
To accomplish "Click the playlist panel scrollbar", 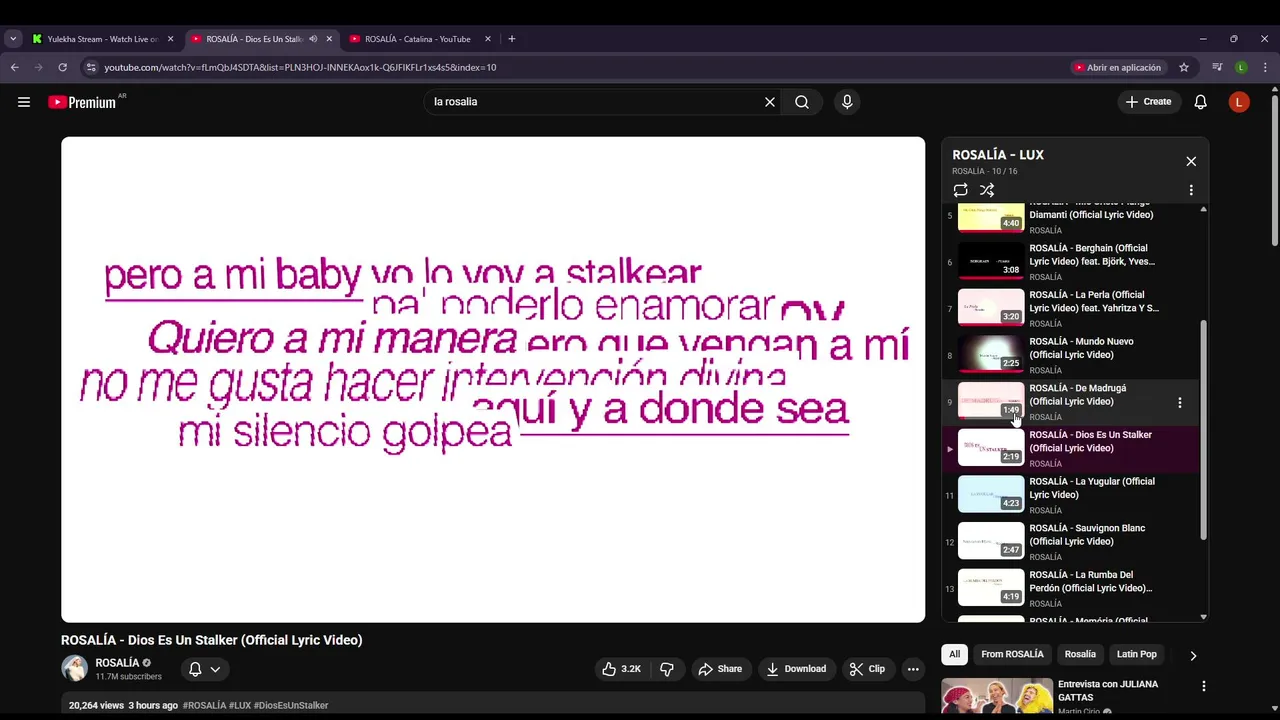I will pyautogui.click(x=1203, y=430).
